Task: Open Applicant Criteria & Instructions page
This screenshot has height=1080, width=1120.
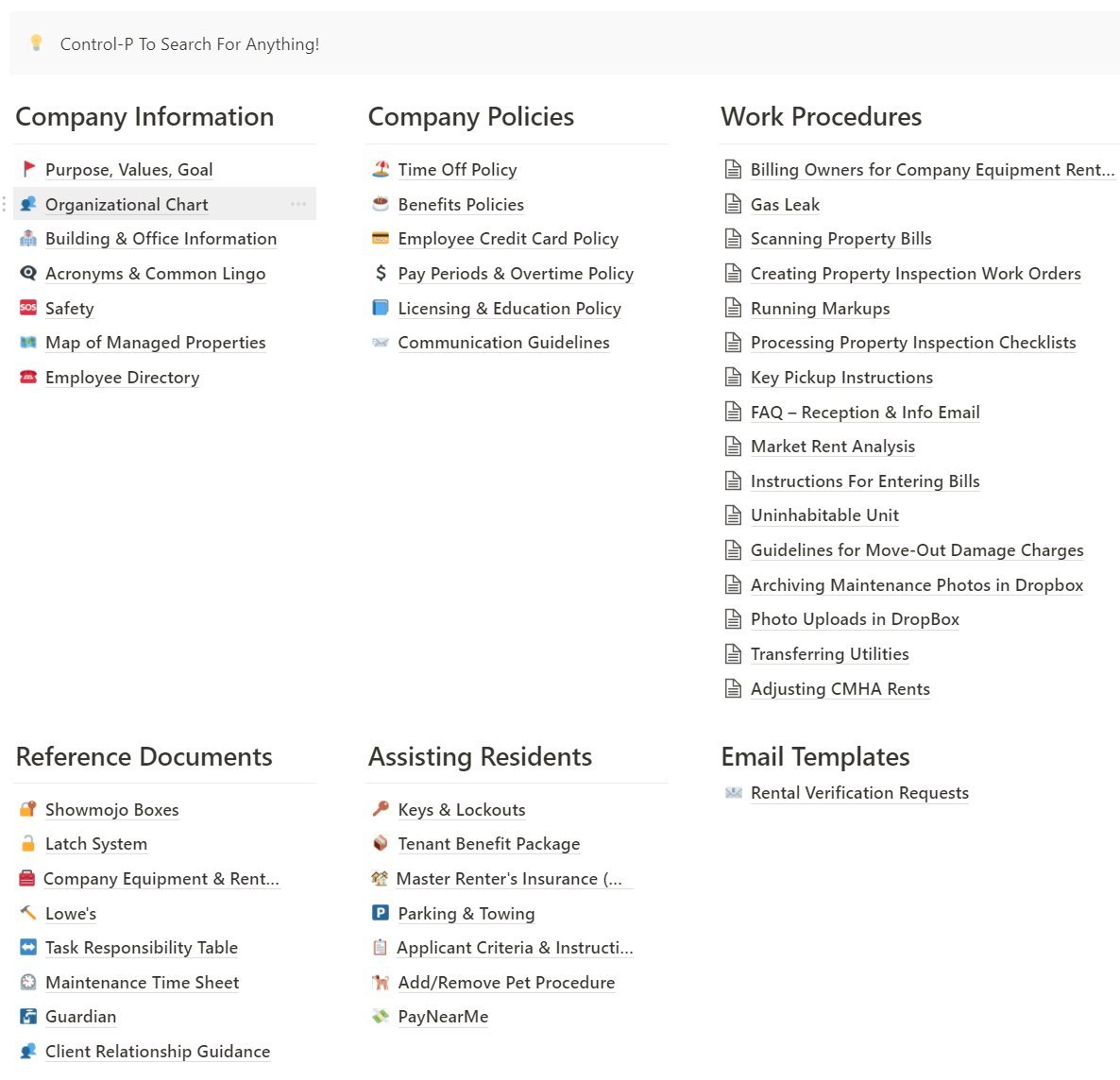Action: tap(515, 947)
